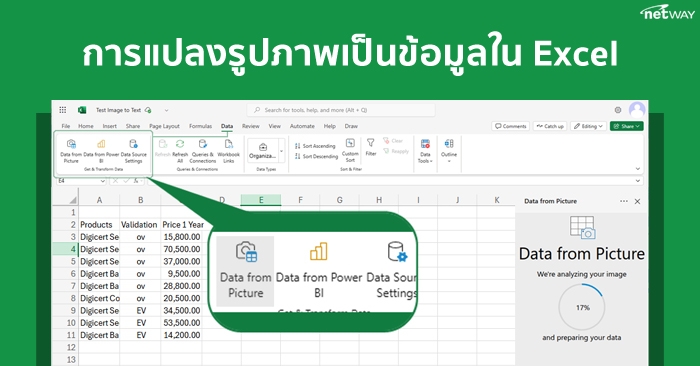Image resolution: width=700 pixels, height=366 pixels.
Task: Open the Comments button
Action: coord(511,126)
